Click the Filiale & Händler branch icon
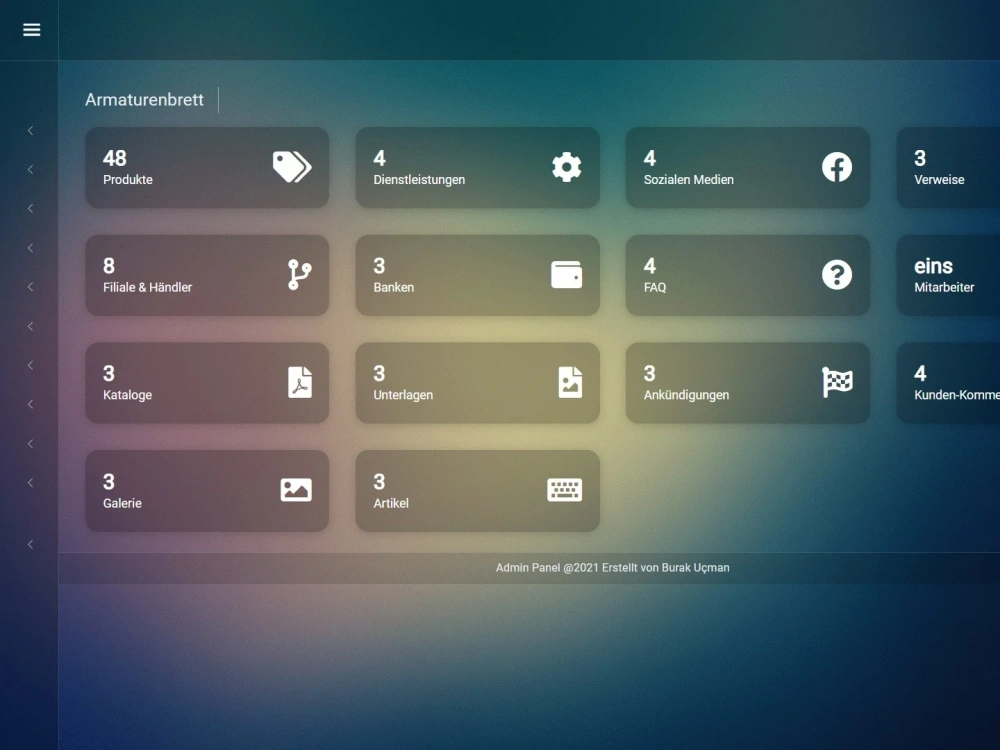 pos(299,275)
